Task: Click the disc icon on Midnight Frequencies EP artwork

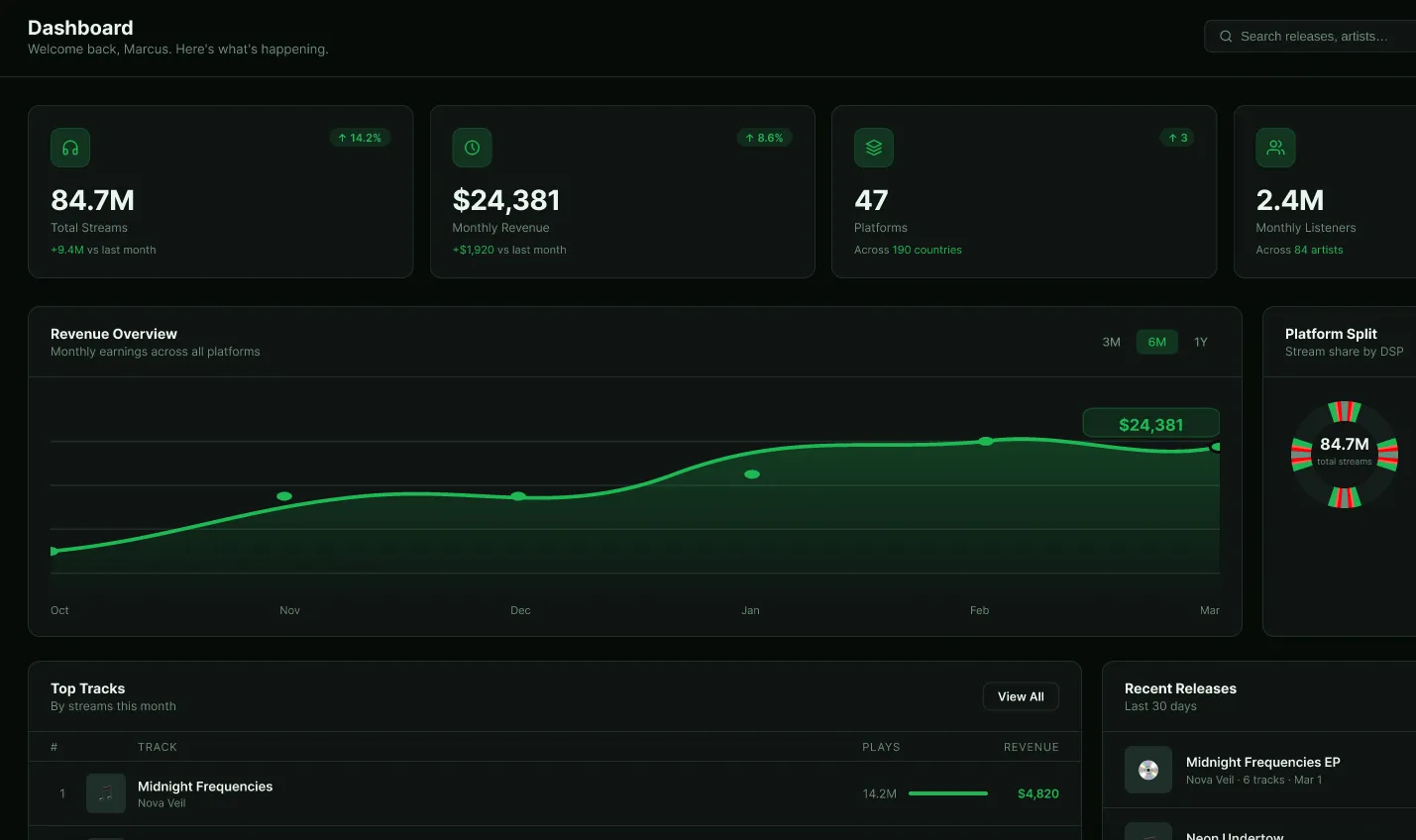Action: pos(1147,770)
